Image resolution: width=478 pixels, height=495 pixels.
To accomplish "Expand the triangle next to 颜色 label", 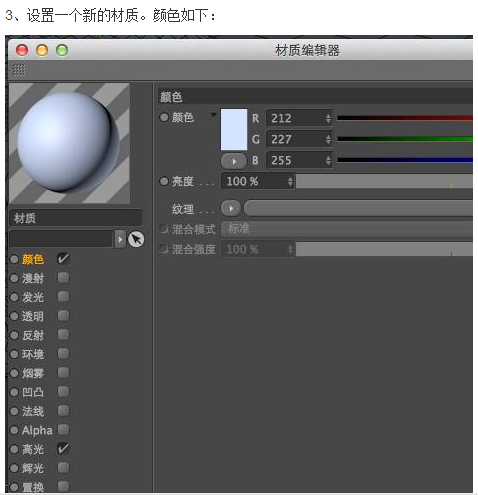I will [x=213, y=115].
